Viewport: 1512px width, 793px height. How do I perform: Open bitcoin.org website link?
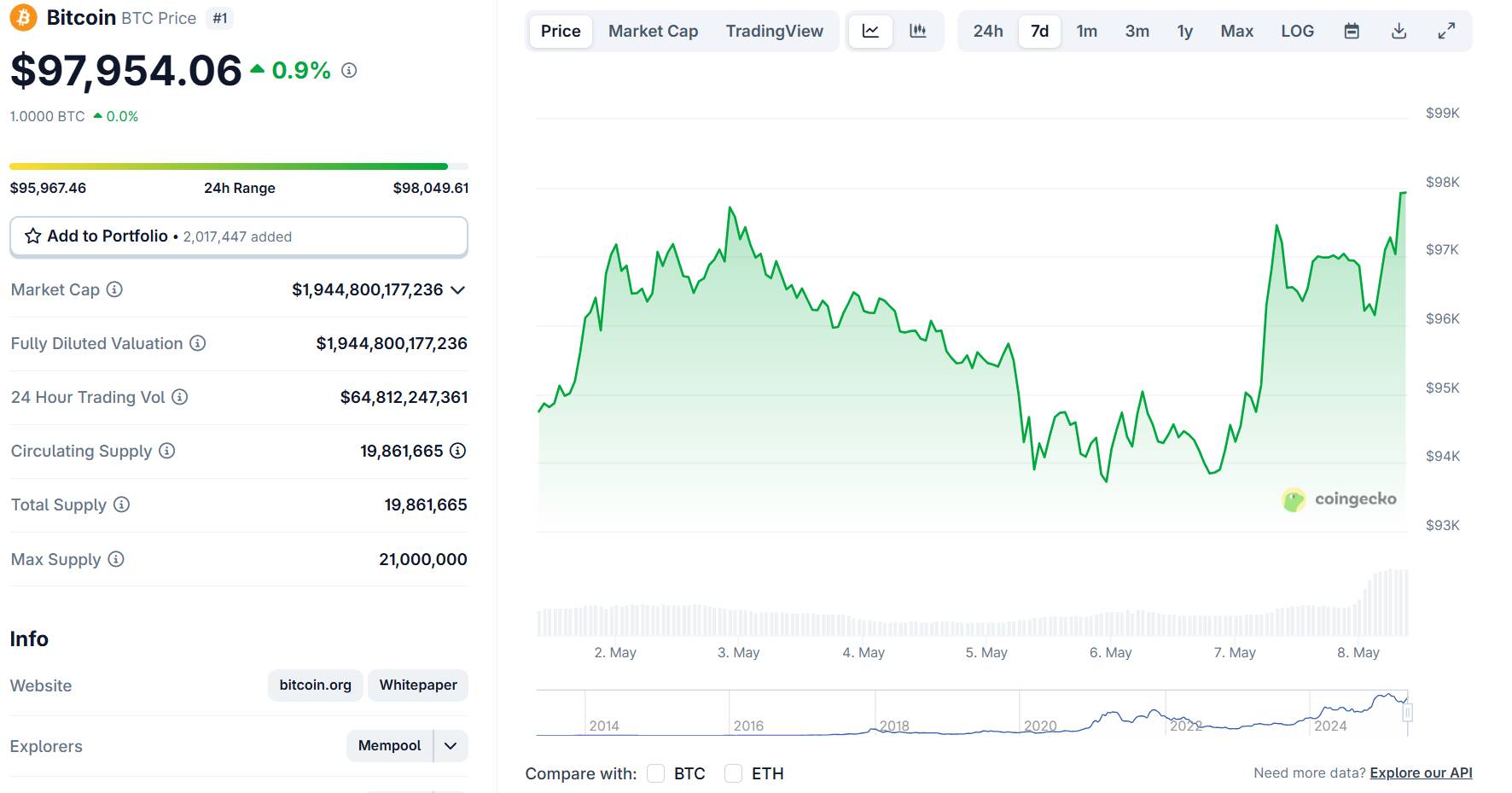coord(316,685)
